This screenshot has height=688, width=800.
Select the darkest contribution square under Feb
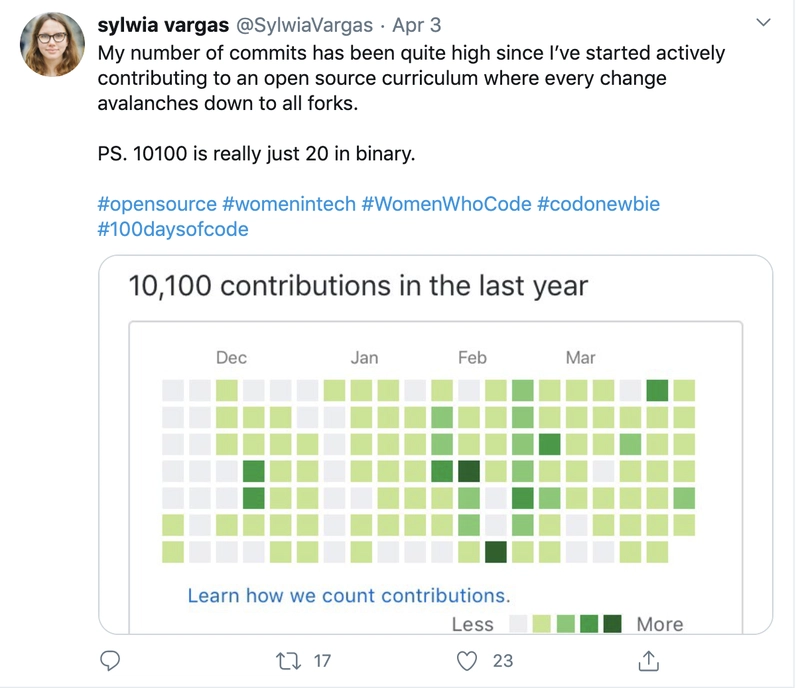click(468, 471)
